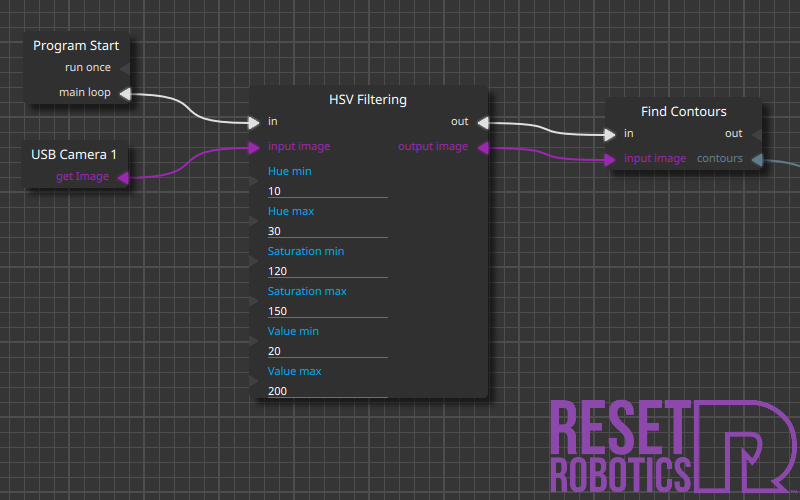
Task: Click the HSV Filtering out port arrow
Action: tap(483, 122)
